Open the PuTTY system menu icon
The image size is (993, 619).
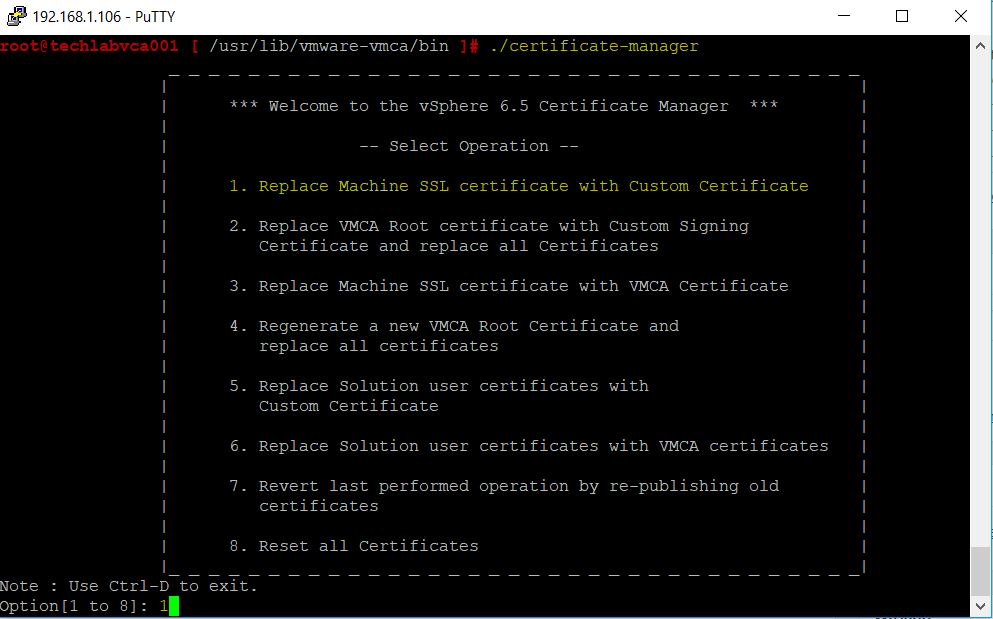click(x=16, y=16)
